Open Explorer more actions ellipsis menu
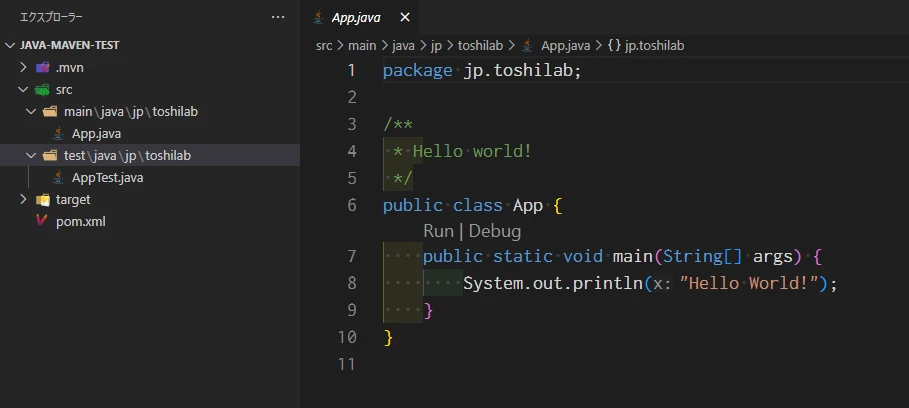This screenshot has width=909, height=408. coord(278,17)
